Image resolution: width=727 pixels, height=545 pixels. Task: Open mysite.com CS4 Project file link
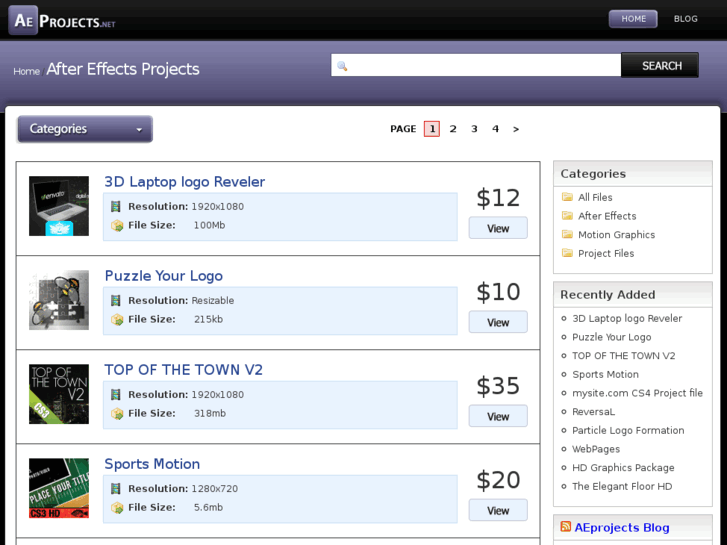(x=637, y=393)
